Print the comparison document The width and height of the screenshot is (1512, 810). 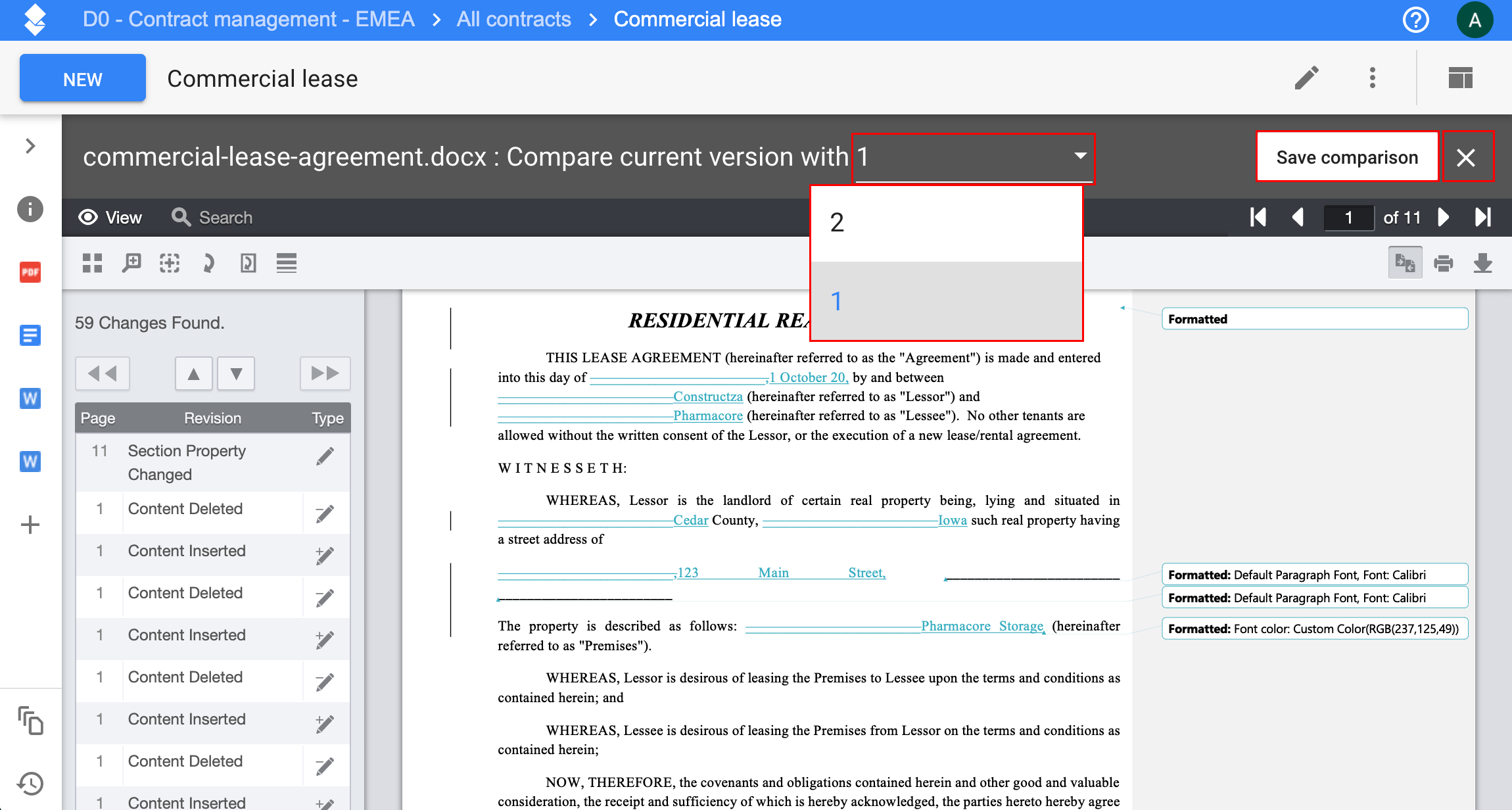point(1444,262)
